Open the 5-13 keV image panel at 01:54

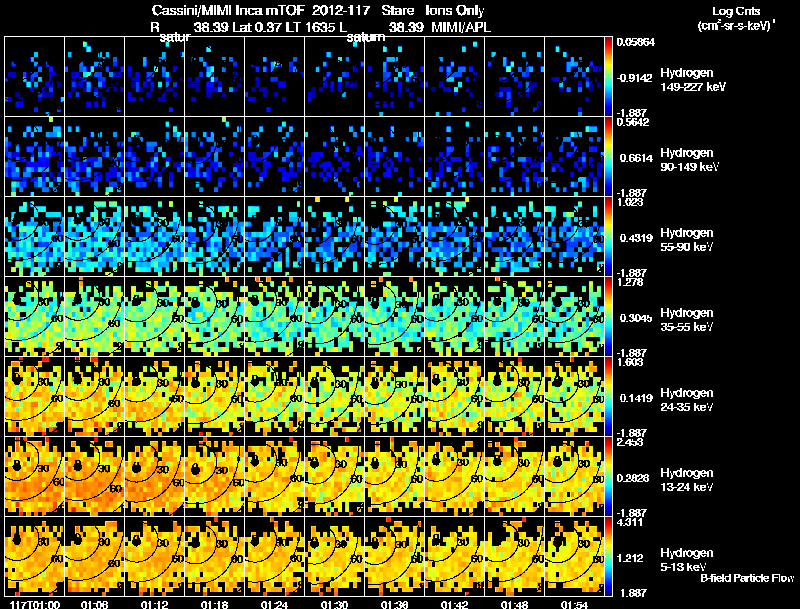[x=574, y=557]
